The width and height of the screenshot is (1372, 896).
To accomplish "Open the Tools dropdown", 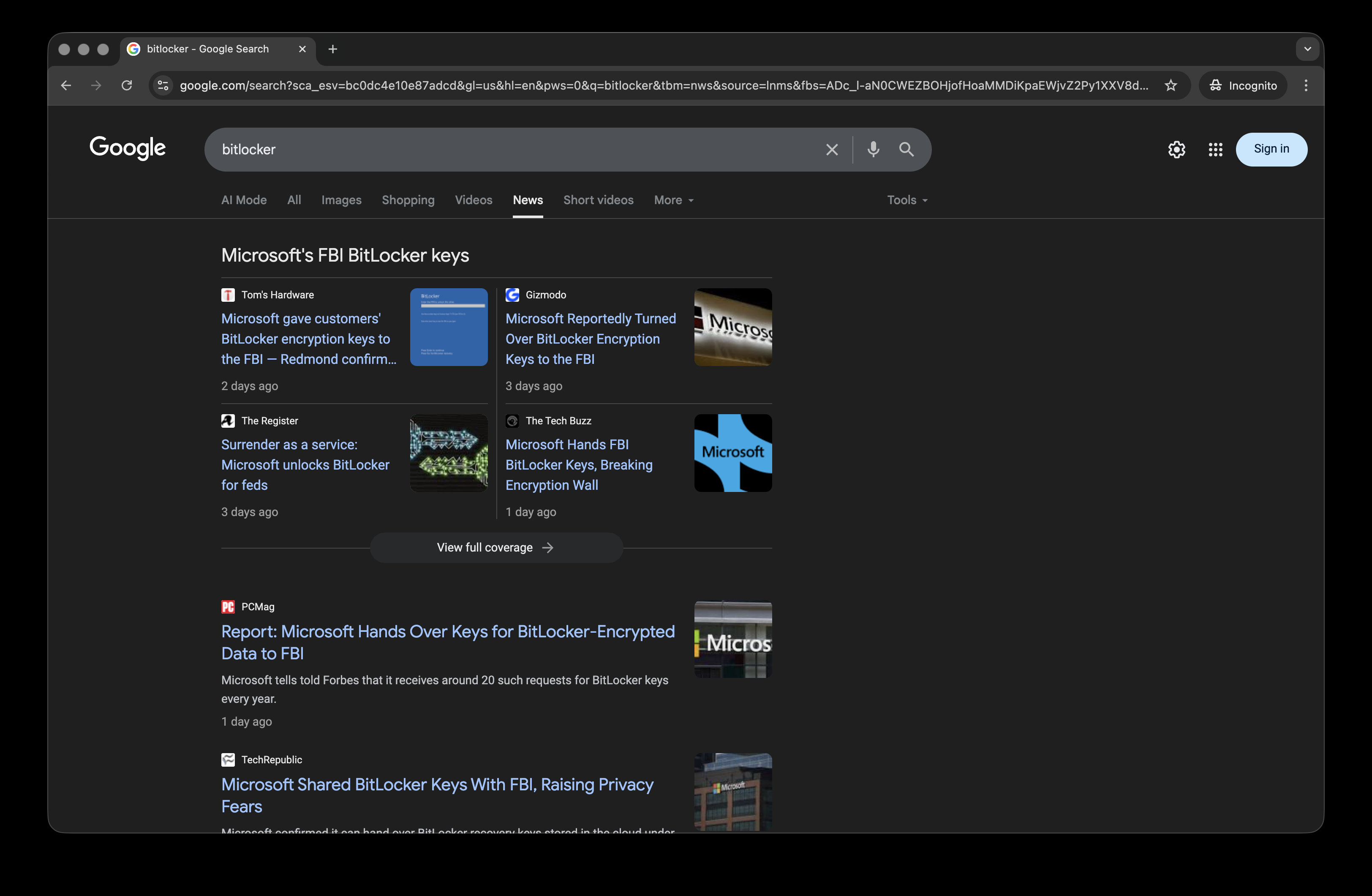I will point(906,200).
